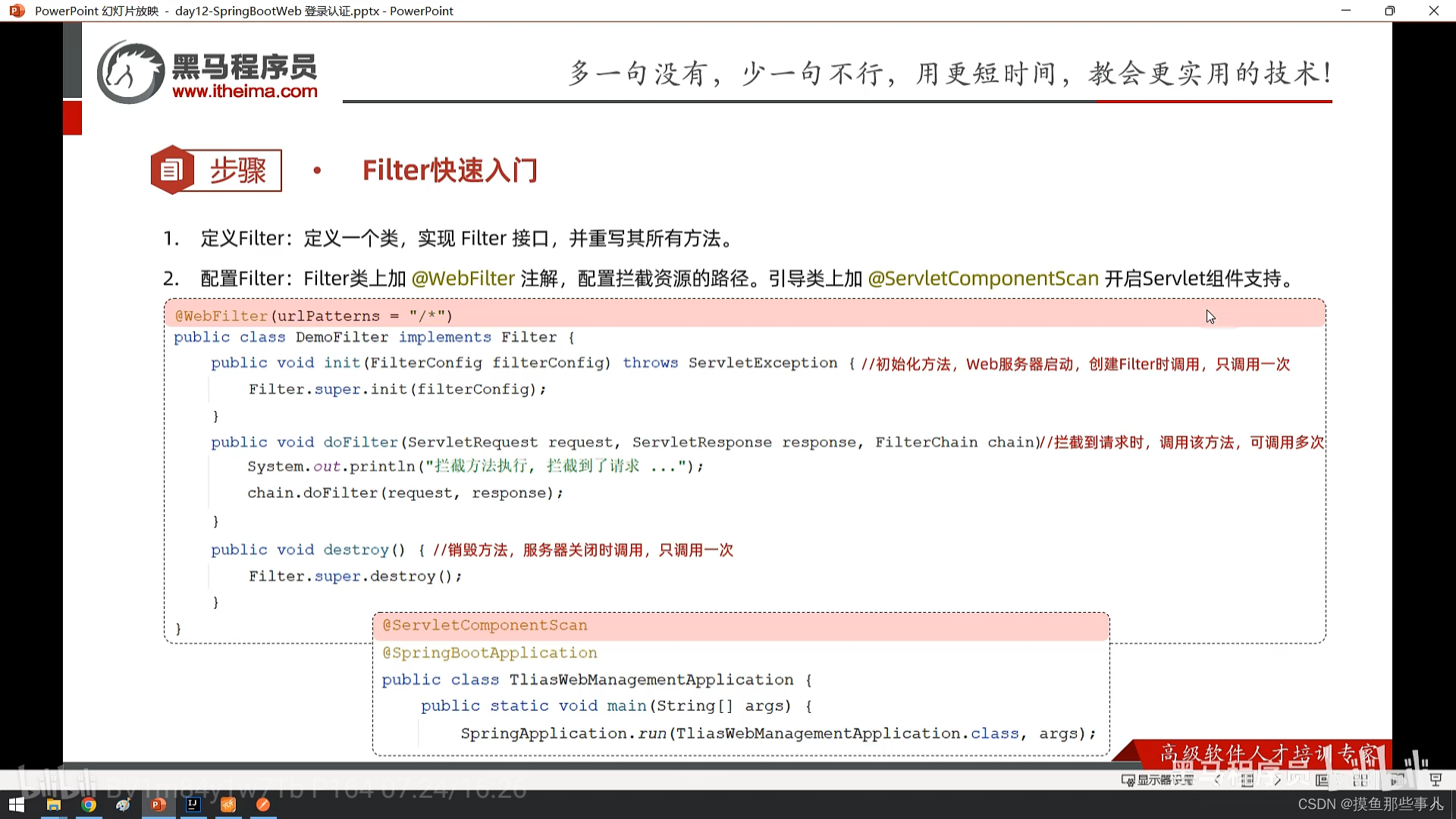
Task: Click 'public class TliasWebManagementApplication {' line
Action: tap(597, 679)
